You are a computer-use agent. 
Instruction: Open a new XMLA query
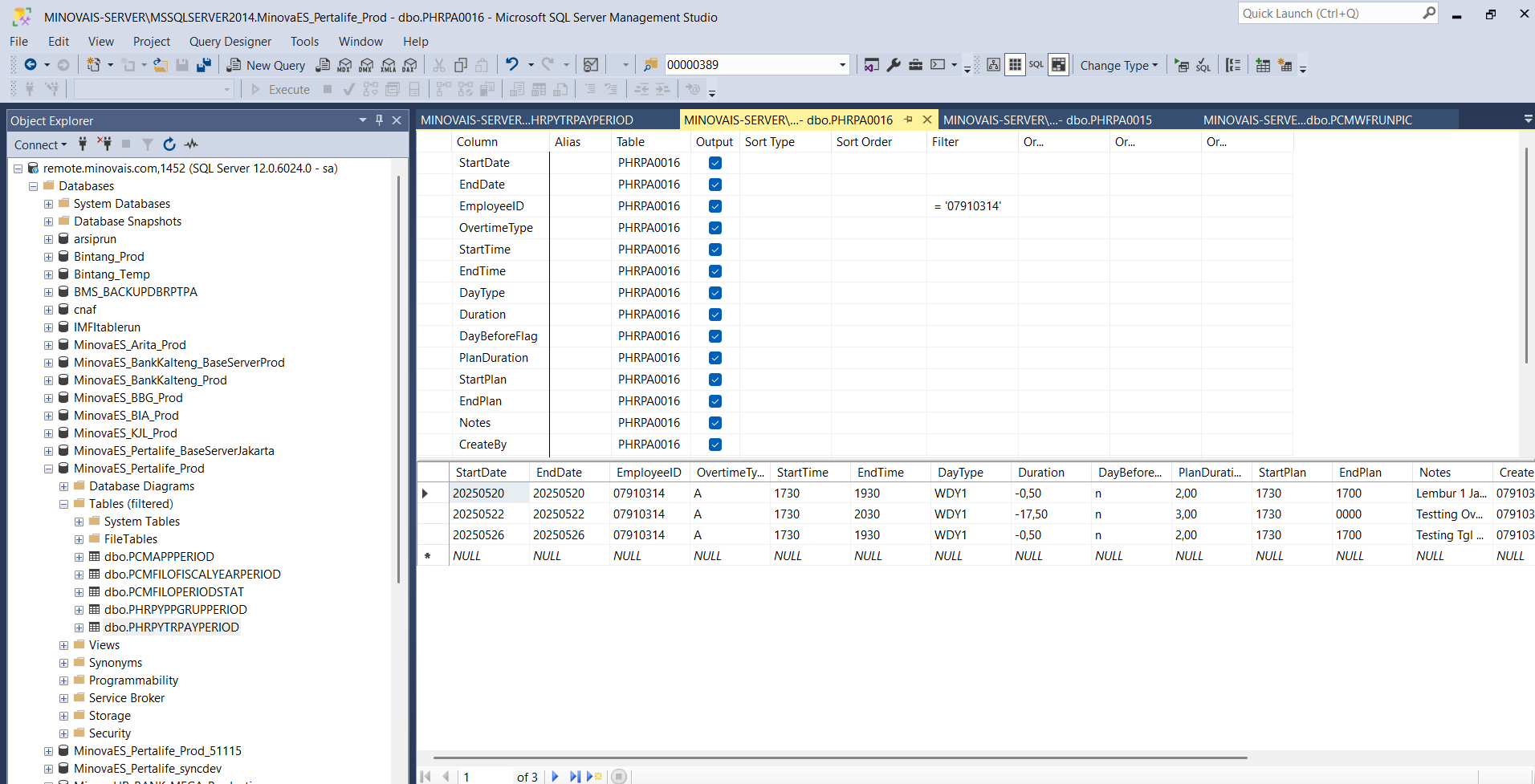[x=388, y=65]
